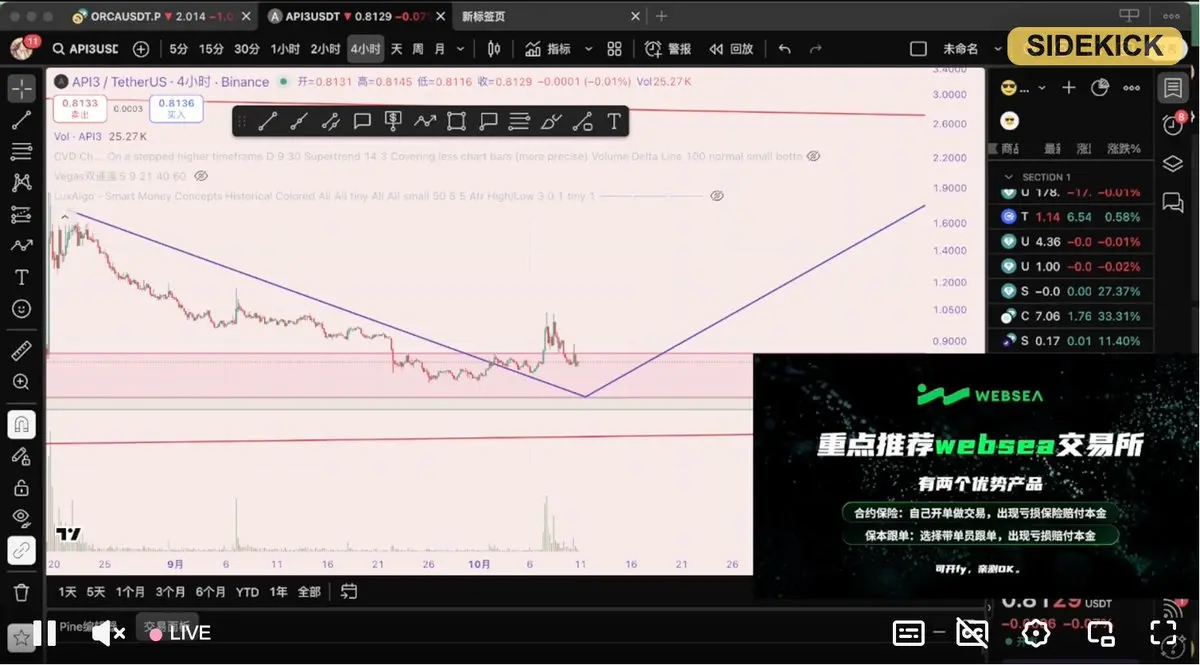The width and height of the screenshot is (1200, 665).
Task: Open the watchlist name dropdown chevron
Action: pos(1043,88)
